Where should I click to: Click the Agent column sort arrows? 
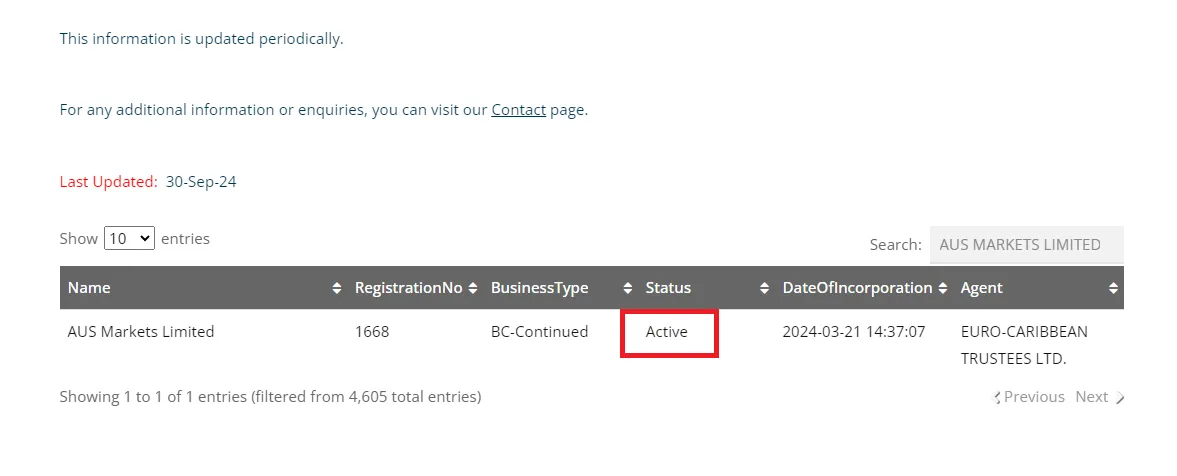click(1113, 288)
